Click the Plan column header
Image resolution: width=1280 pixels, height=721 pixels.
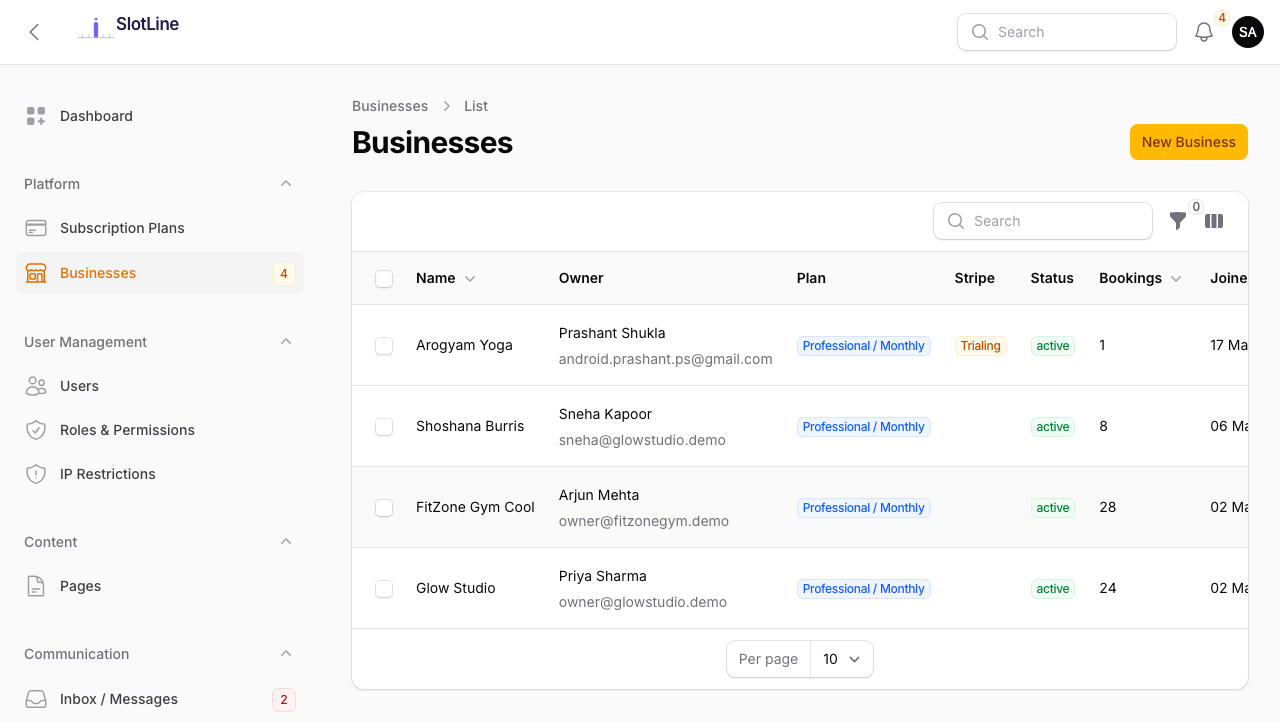(x=811, y=278)
